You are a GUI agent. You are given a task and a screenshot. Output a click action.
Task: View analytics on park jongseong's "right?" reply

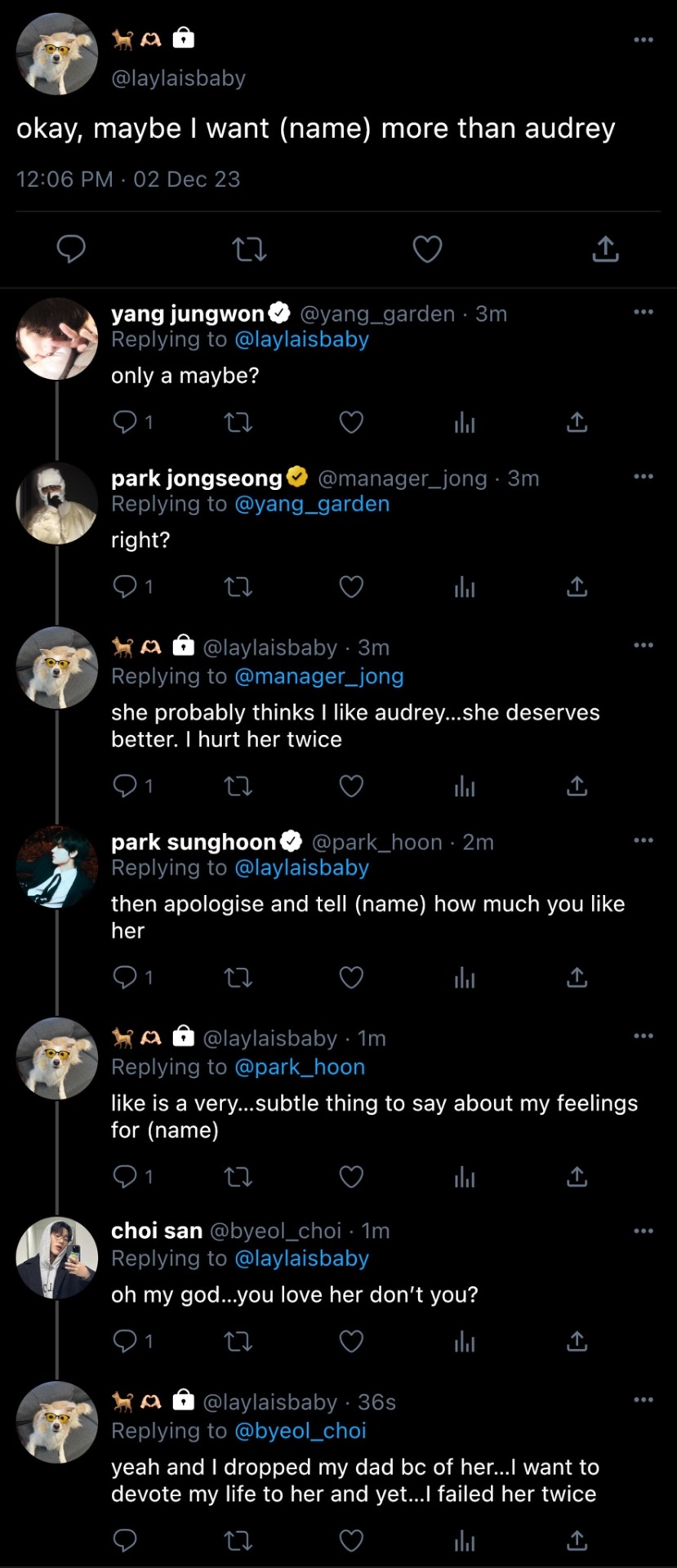coord(465,587)
